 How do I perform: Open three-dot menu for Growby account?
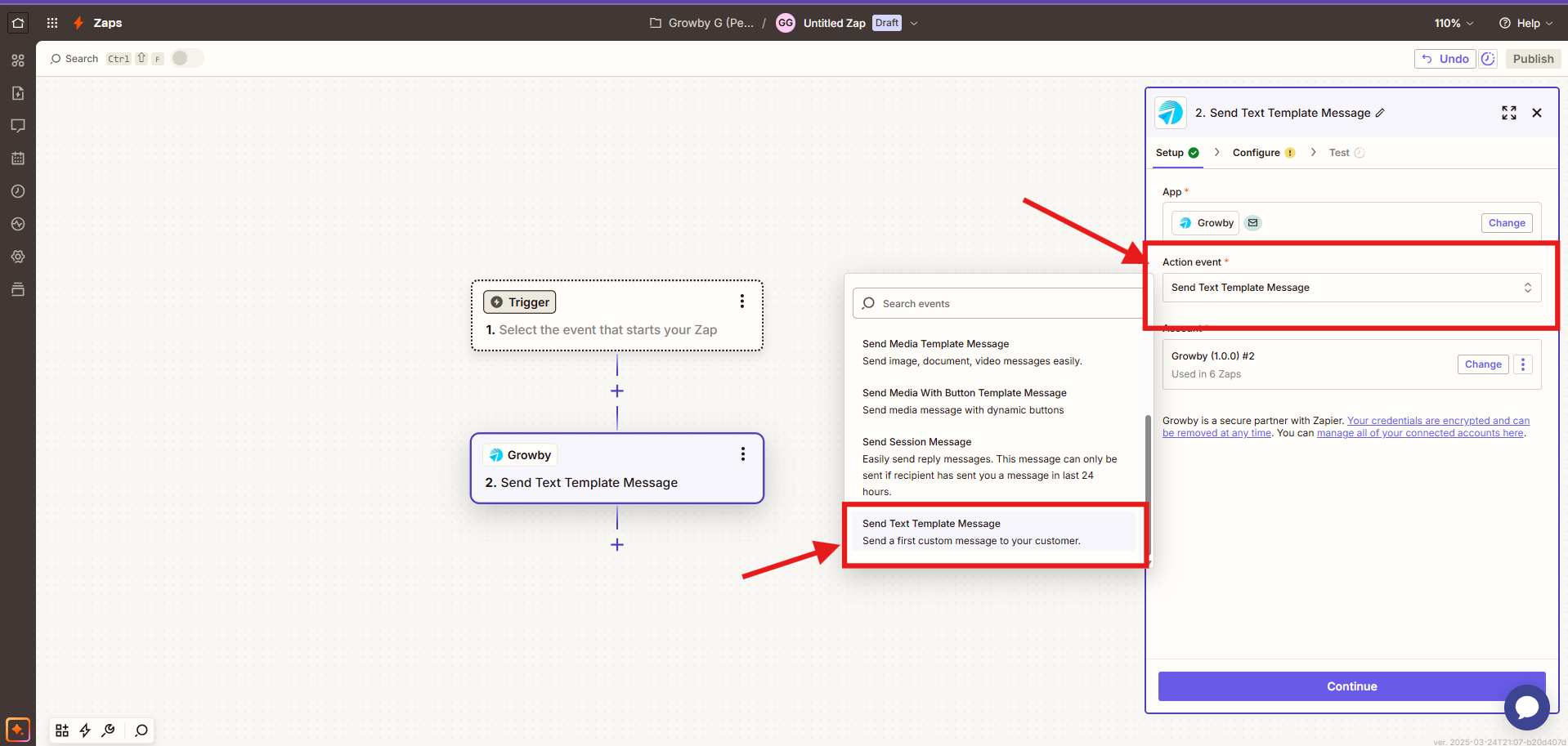[x=1523, y=364]
